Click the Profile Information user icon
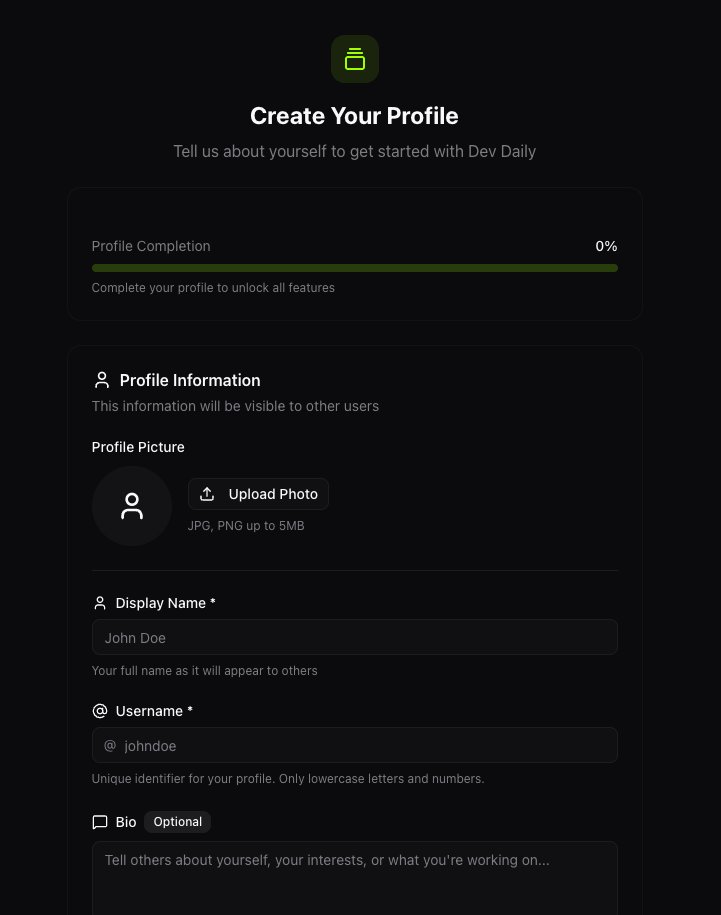 pos(102,380)
